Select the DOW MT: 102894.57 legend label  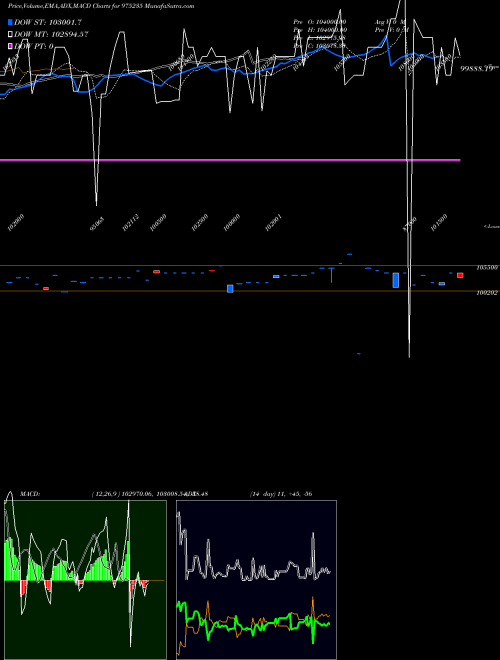51,34
